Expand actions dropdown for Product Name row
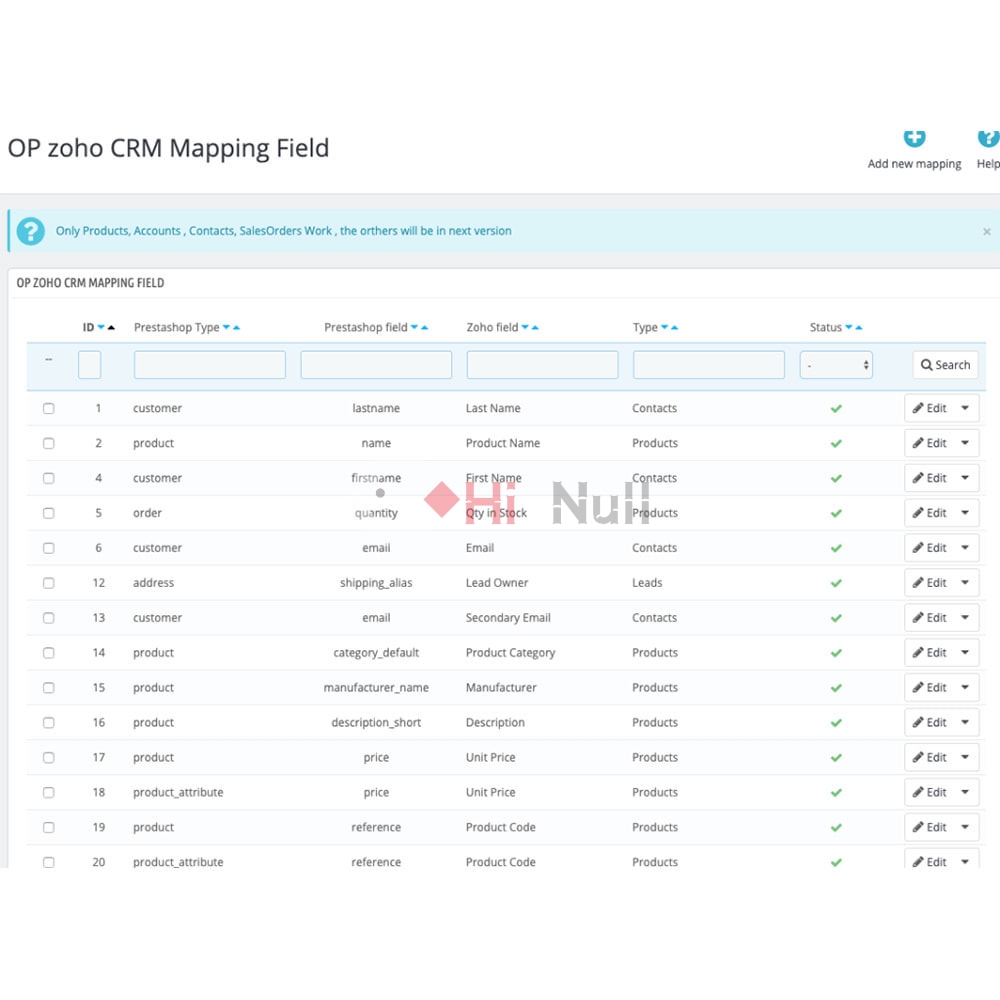The height and width of the screenshot is (1000, 1000). [x=965, y=443]
